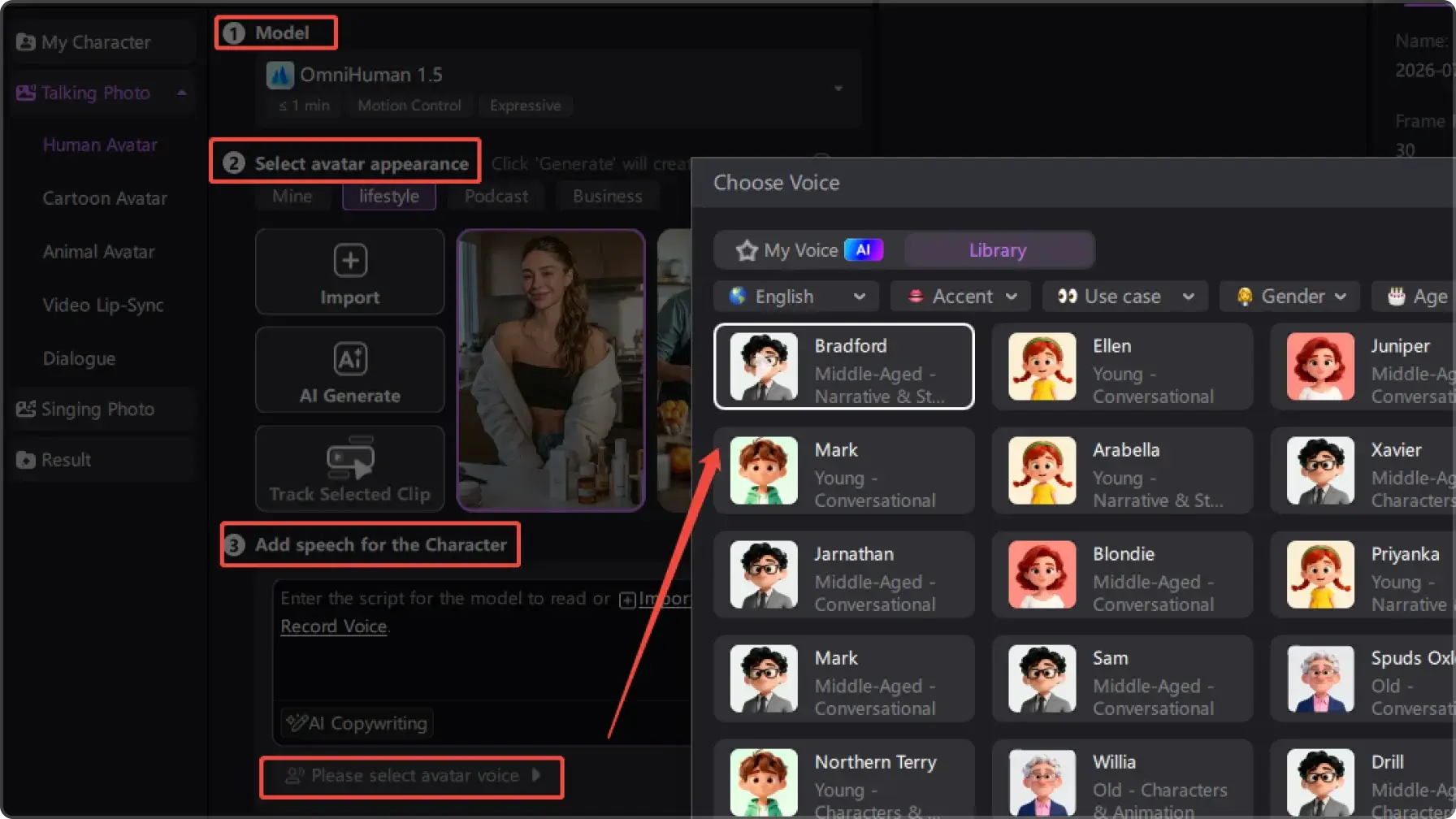
Task: Select the Young Conversational Mark avatar icon
Action: tap(764, 471)
